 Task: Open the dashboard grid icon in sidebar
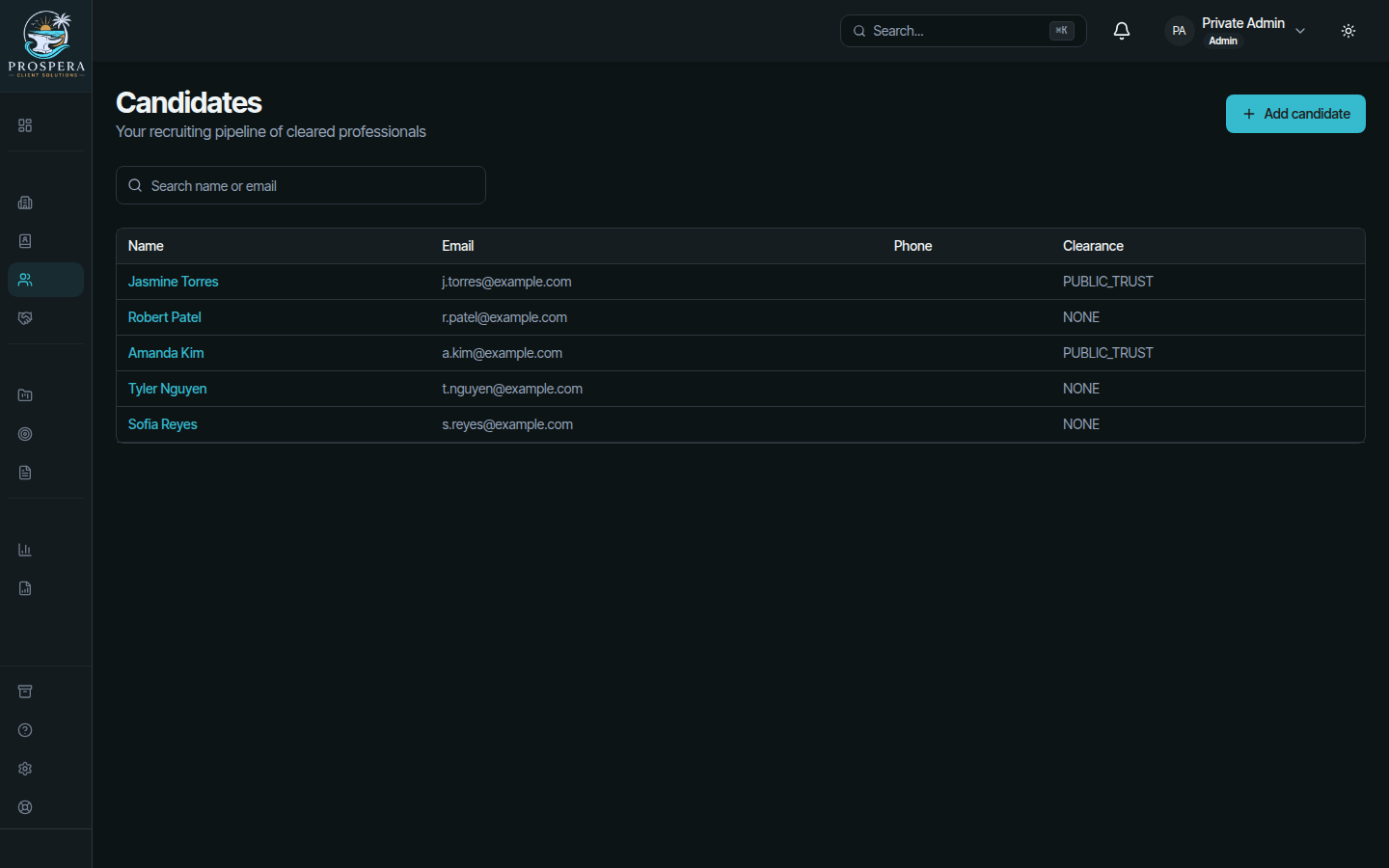[x=25, y=125]
